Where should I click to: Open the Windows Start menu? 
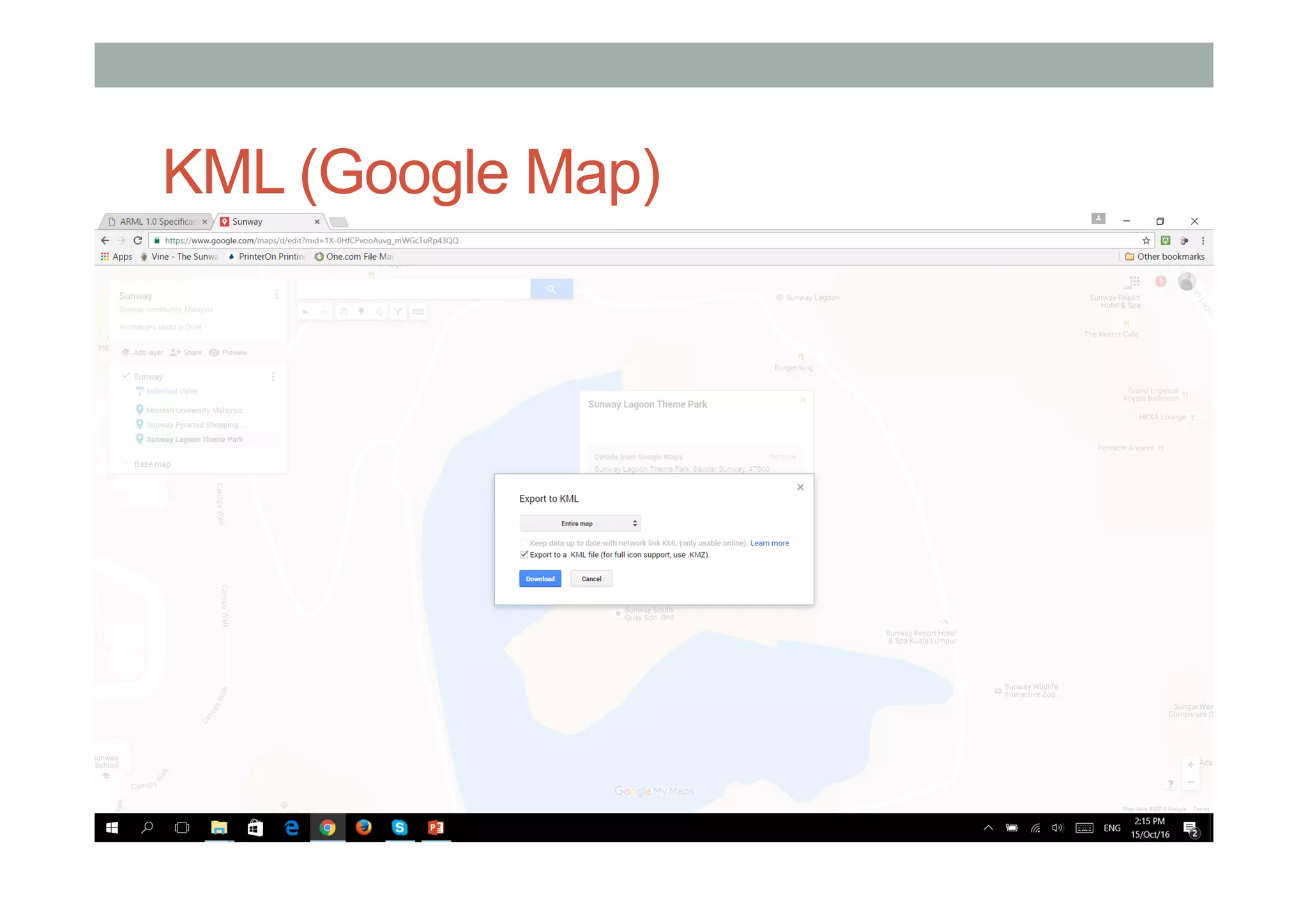click(x=112, y=828)
